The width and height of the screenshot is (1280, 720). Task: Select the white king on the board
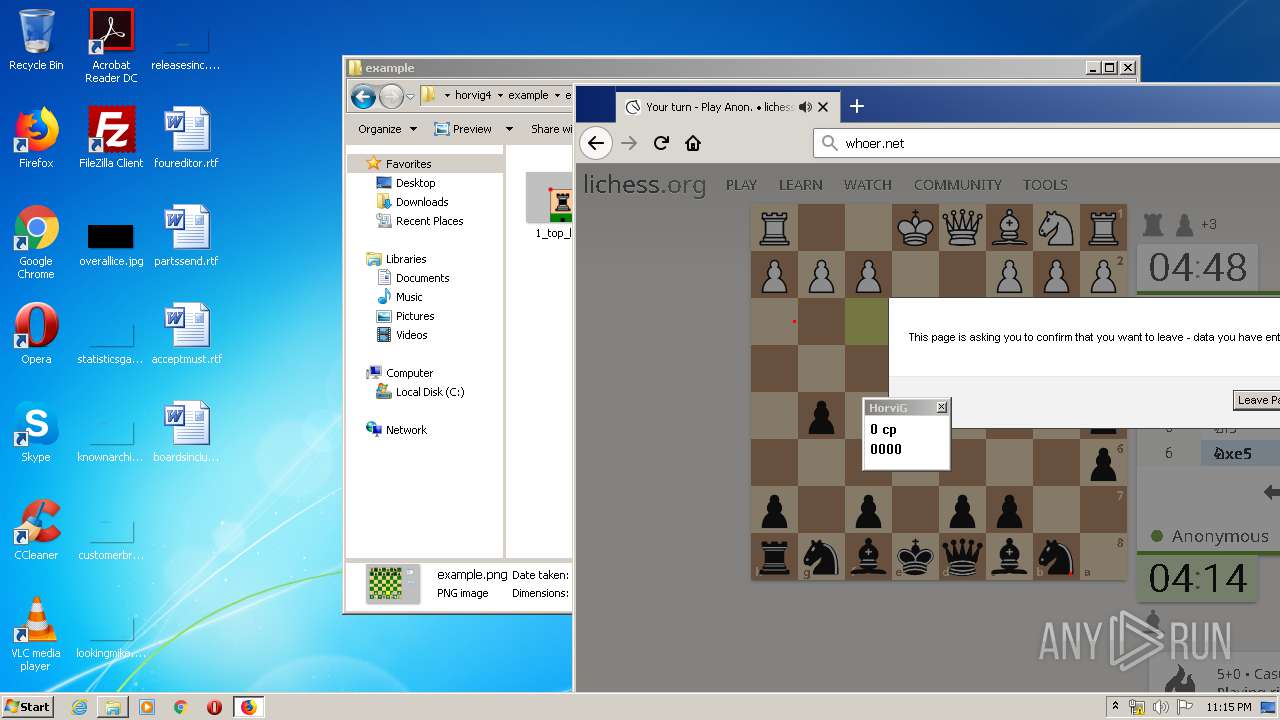(x=915, y=227)
